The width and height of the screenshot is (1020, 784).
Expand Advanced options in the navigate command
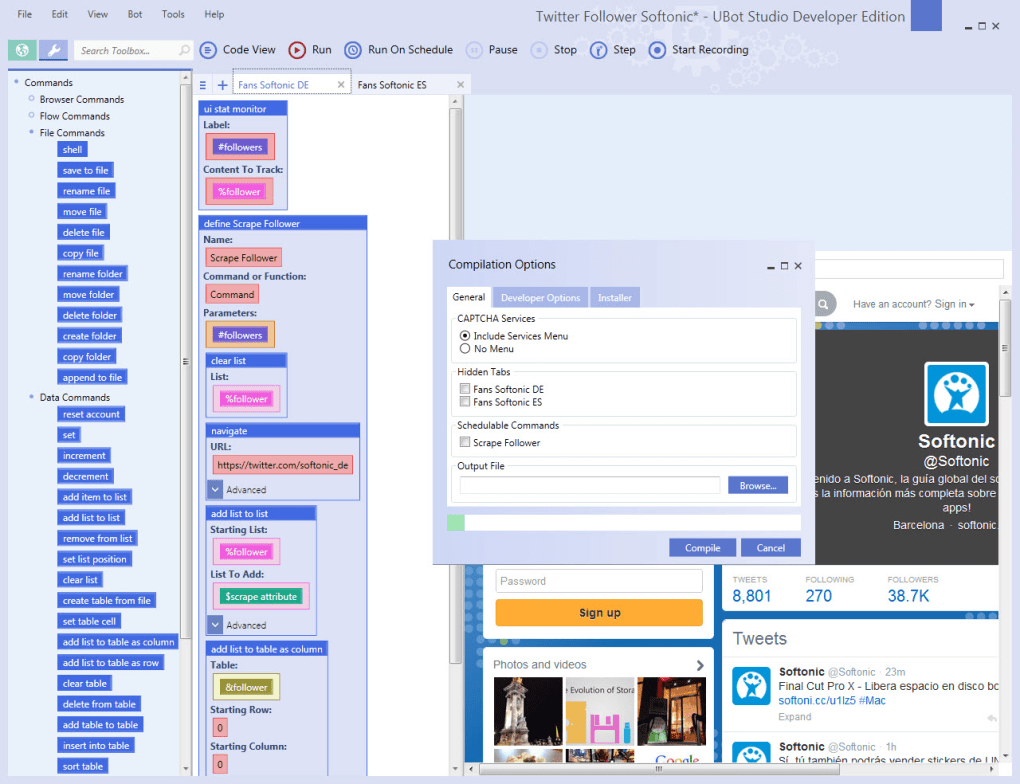click(x=215, y=489)
